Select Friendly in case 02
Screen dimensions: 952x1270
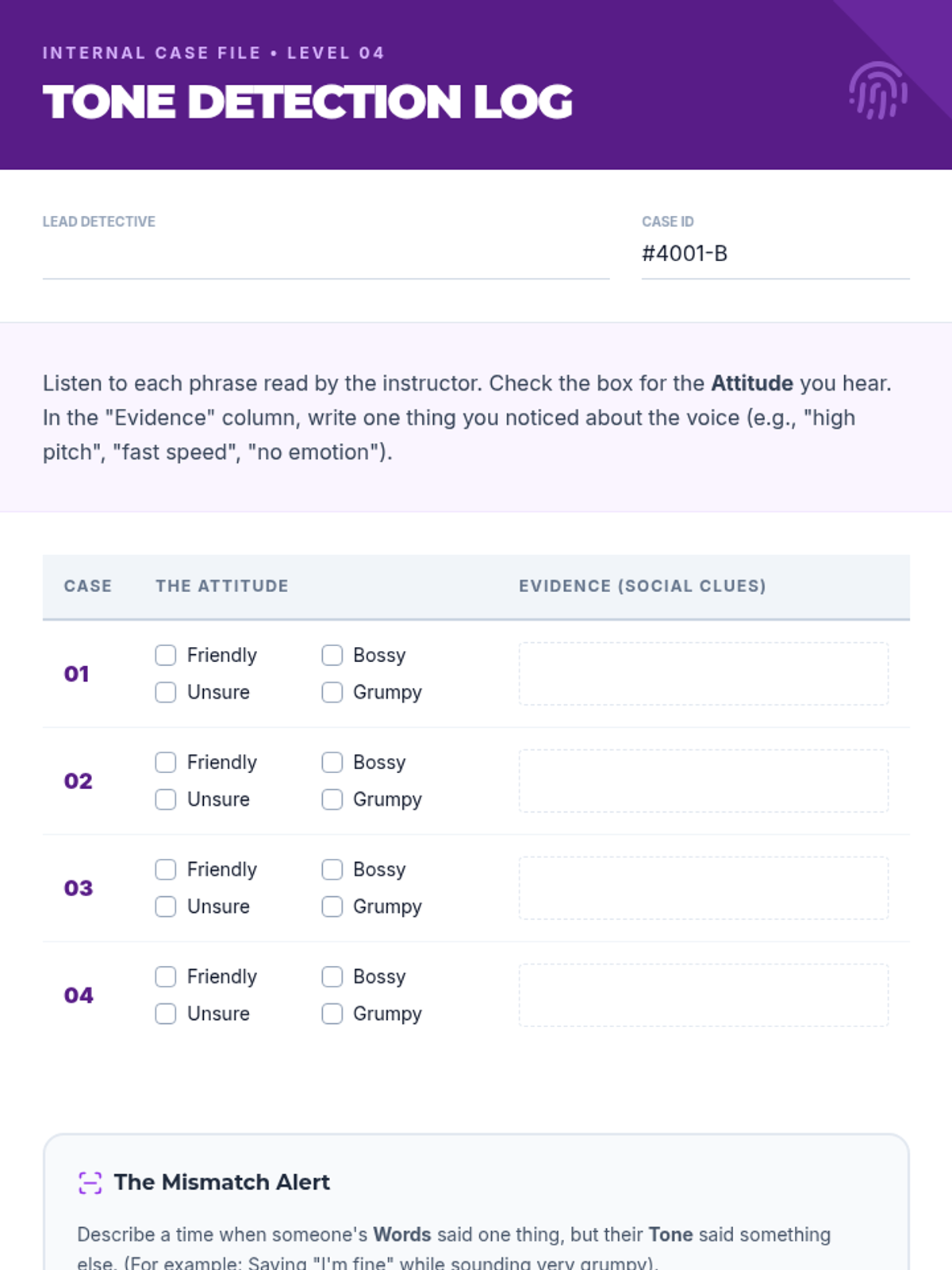pos(166,763)
